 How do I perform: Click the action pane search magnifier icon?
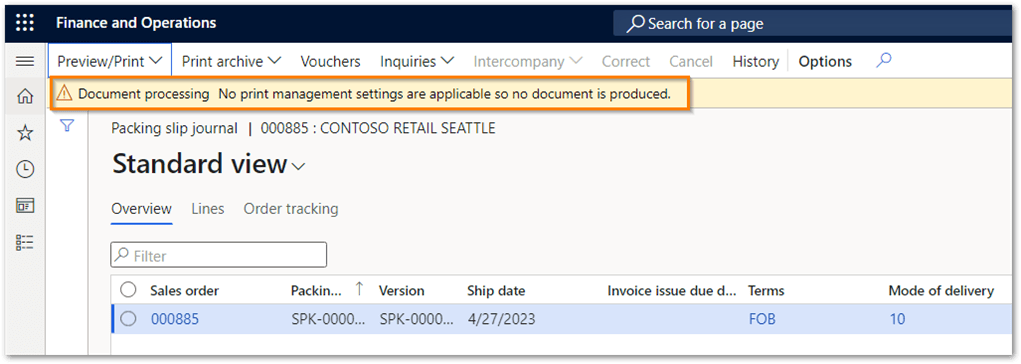tap(884, 61)
